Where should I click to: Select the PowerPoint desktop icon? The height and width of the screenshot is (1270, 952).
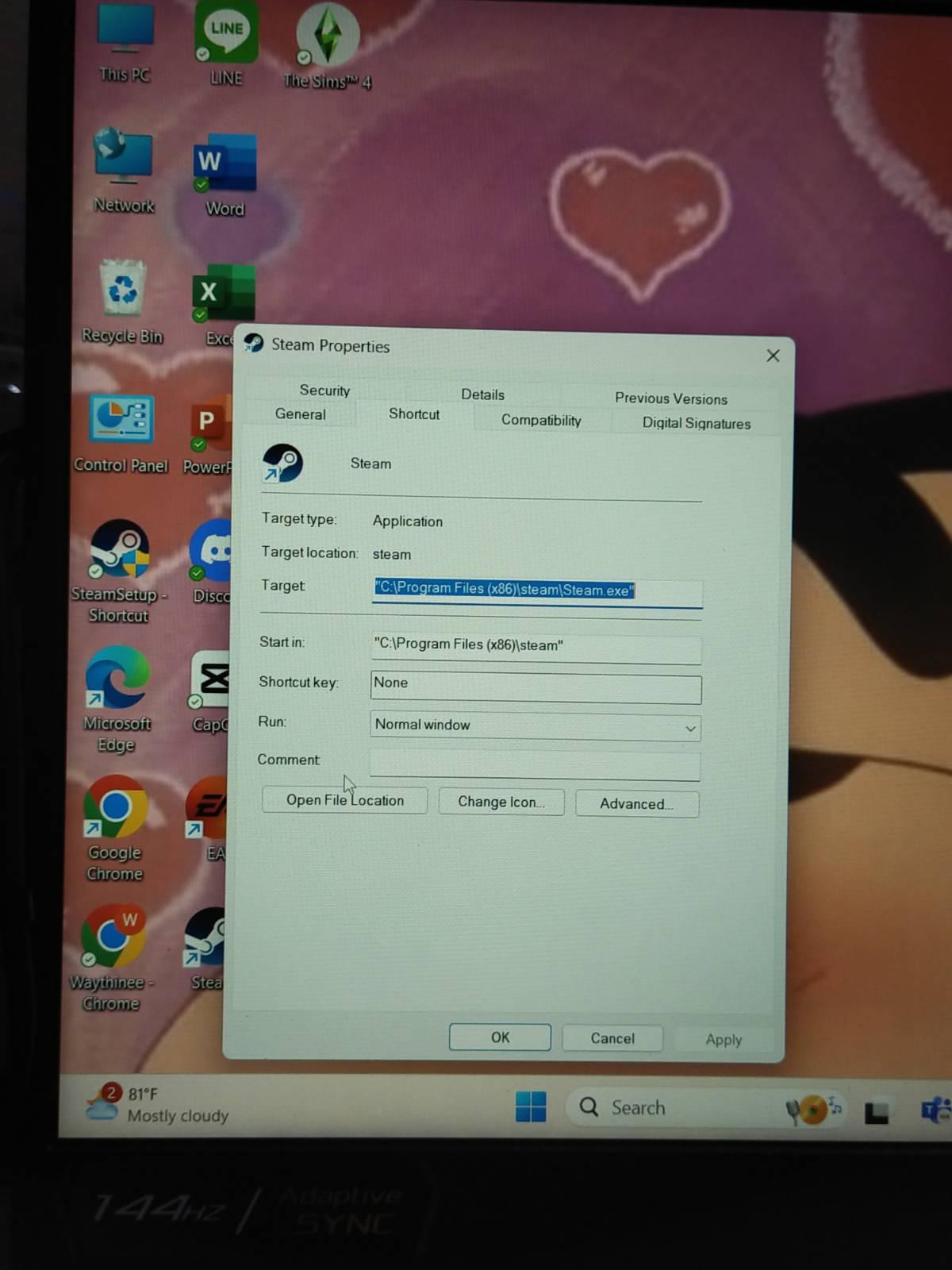click(x=208, y=437)
